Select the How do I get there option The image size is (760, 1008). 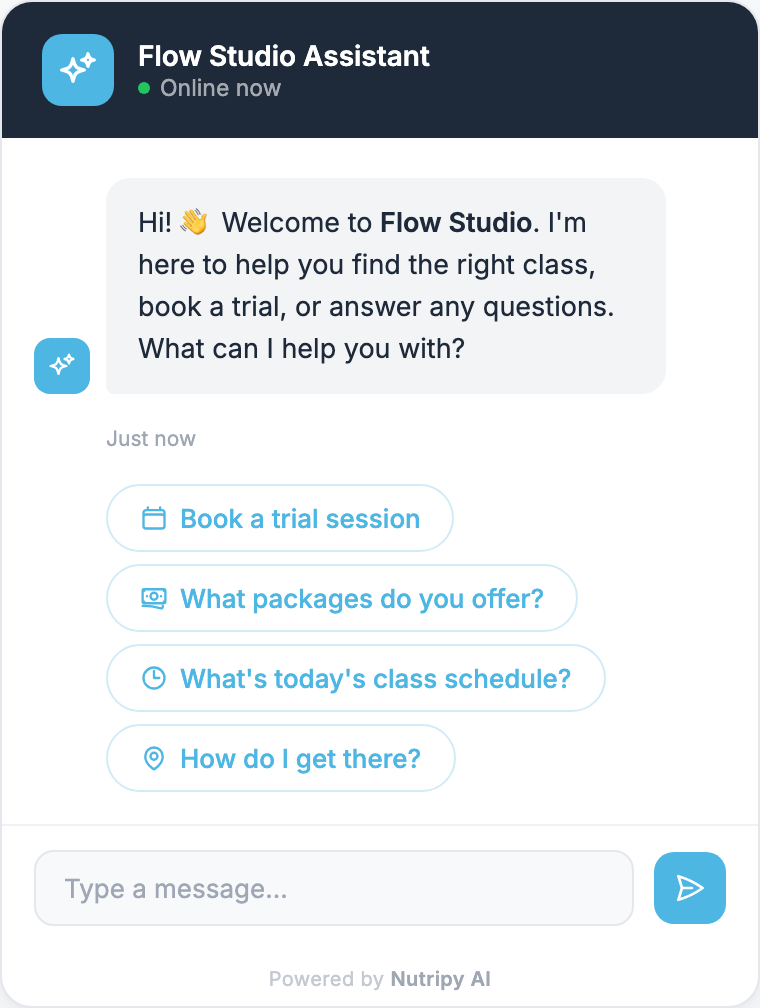pyautogui.click(x=280, y=758)
